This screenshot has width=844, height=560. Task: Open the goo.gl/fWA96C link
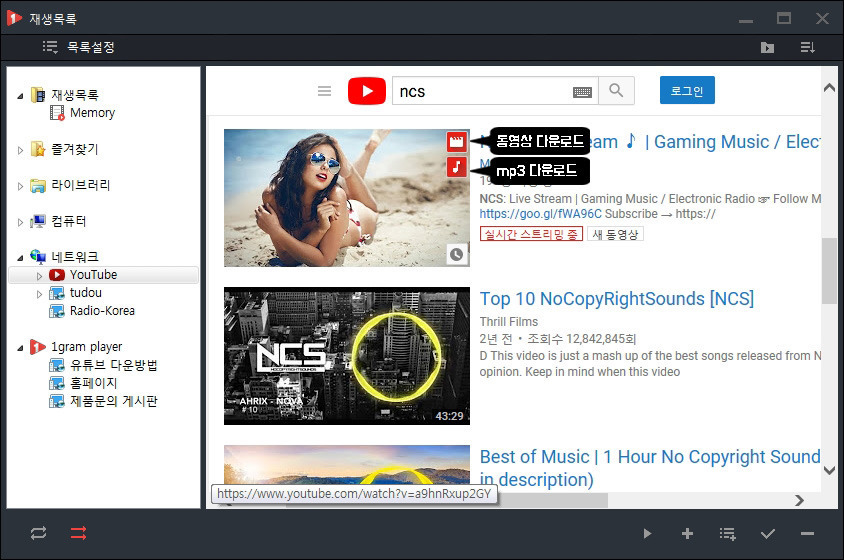[540, 214]
